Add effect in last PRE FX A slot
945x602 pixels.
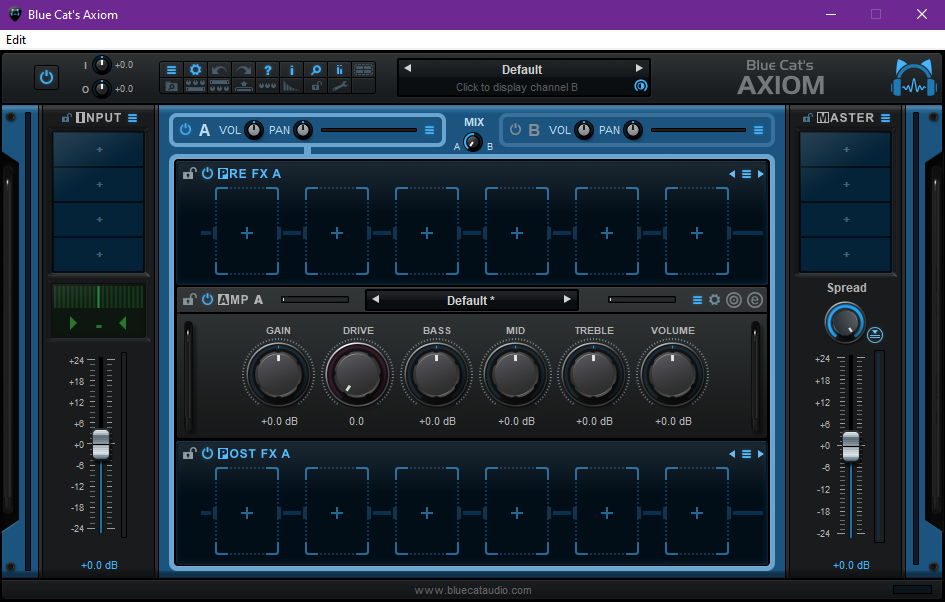tap(697, 231)
